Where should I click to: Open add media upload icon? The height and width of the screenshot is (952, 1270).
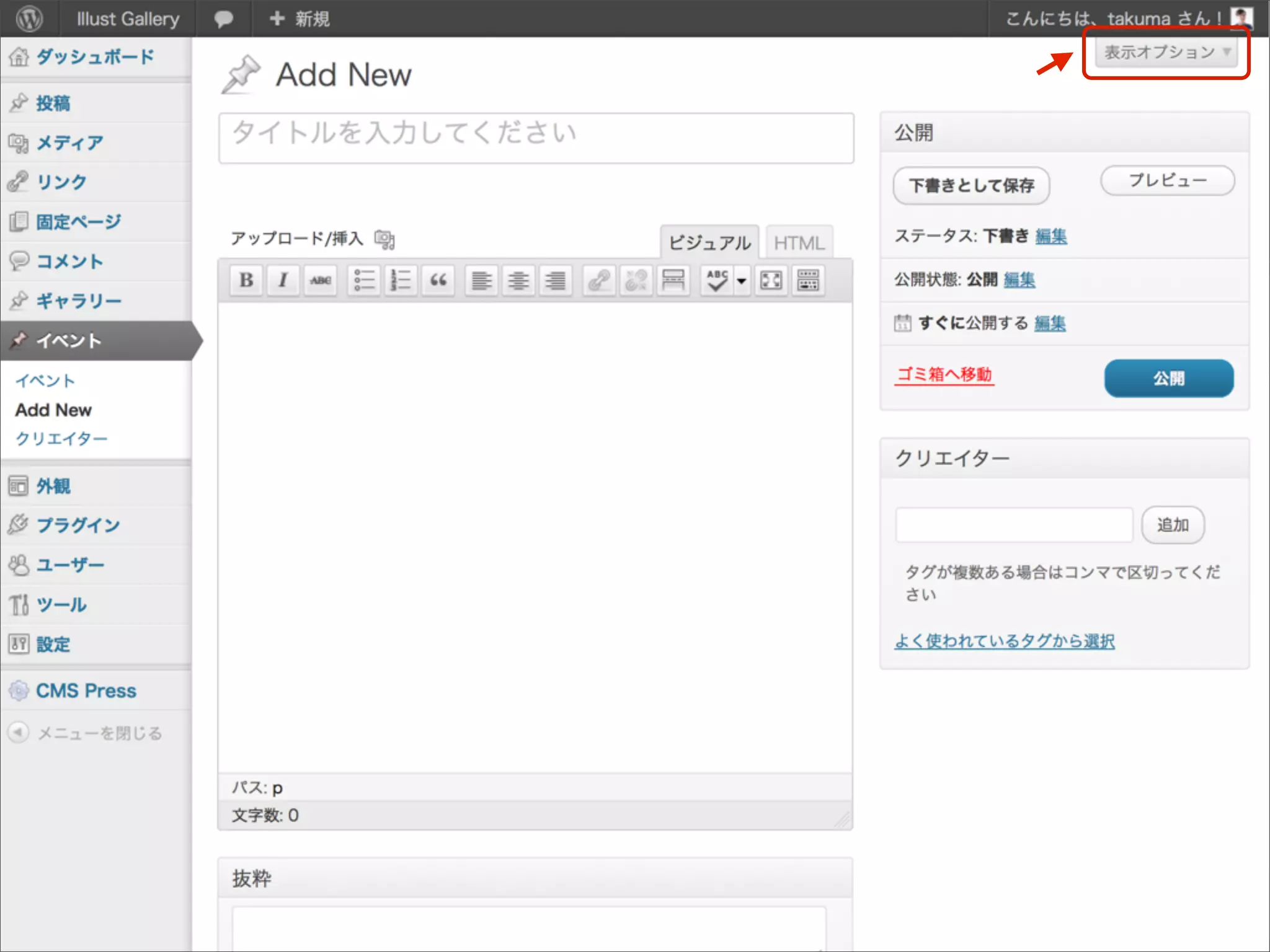pyautogui.click(x=384, y=239)
